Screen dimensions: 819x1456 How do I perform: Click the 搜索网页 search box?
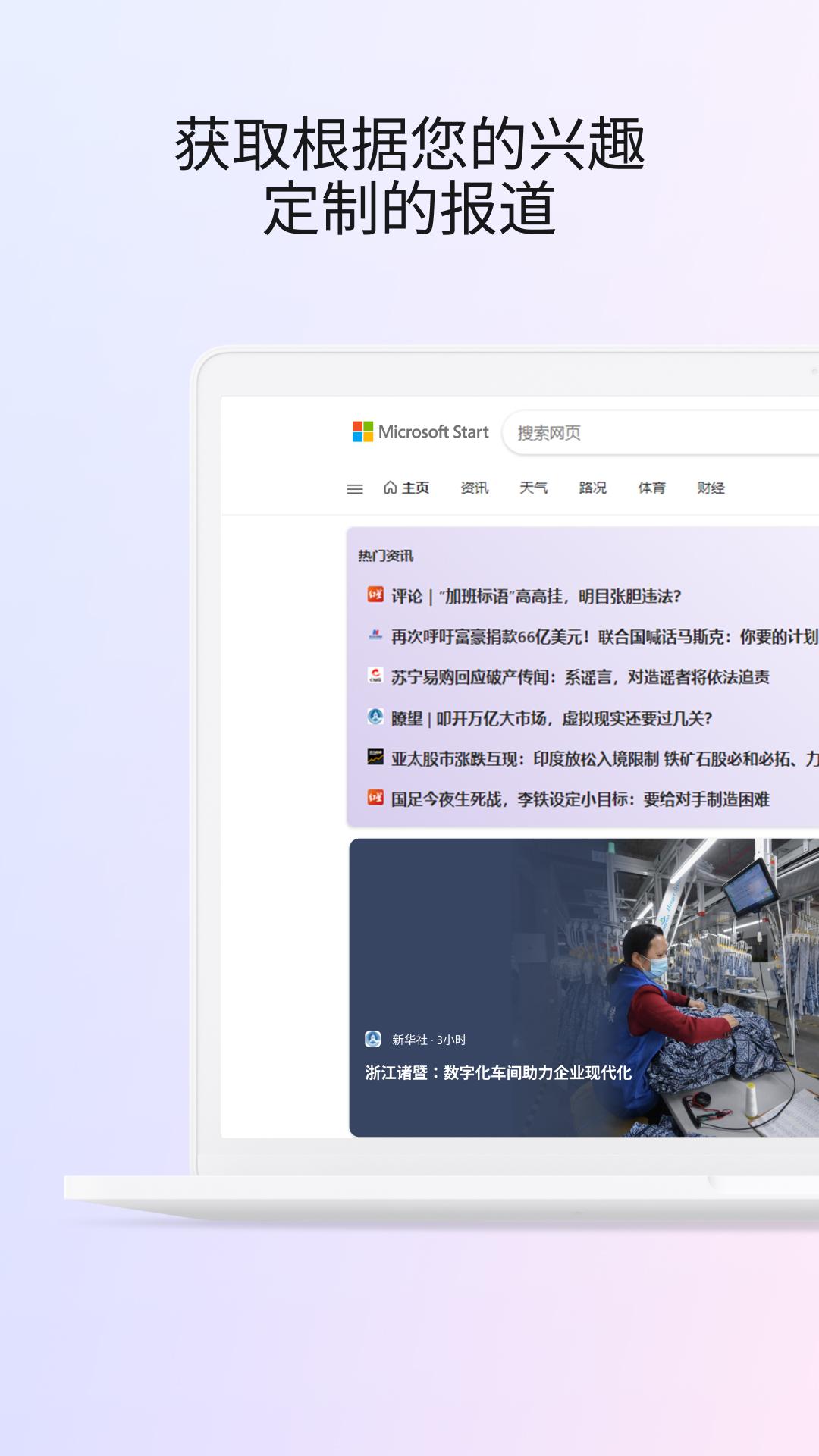(x=660, y=433)
